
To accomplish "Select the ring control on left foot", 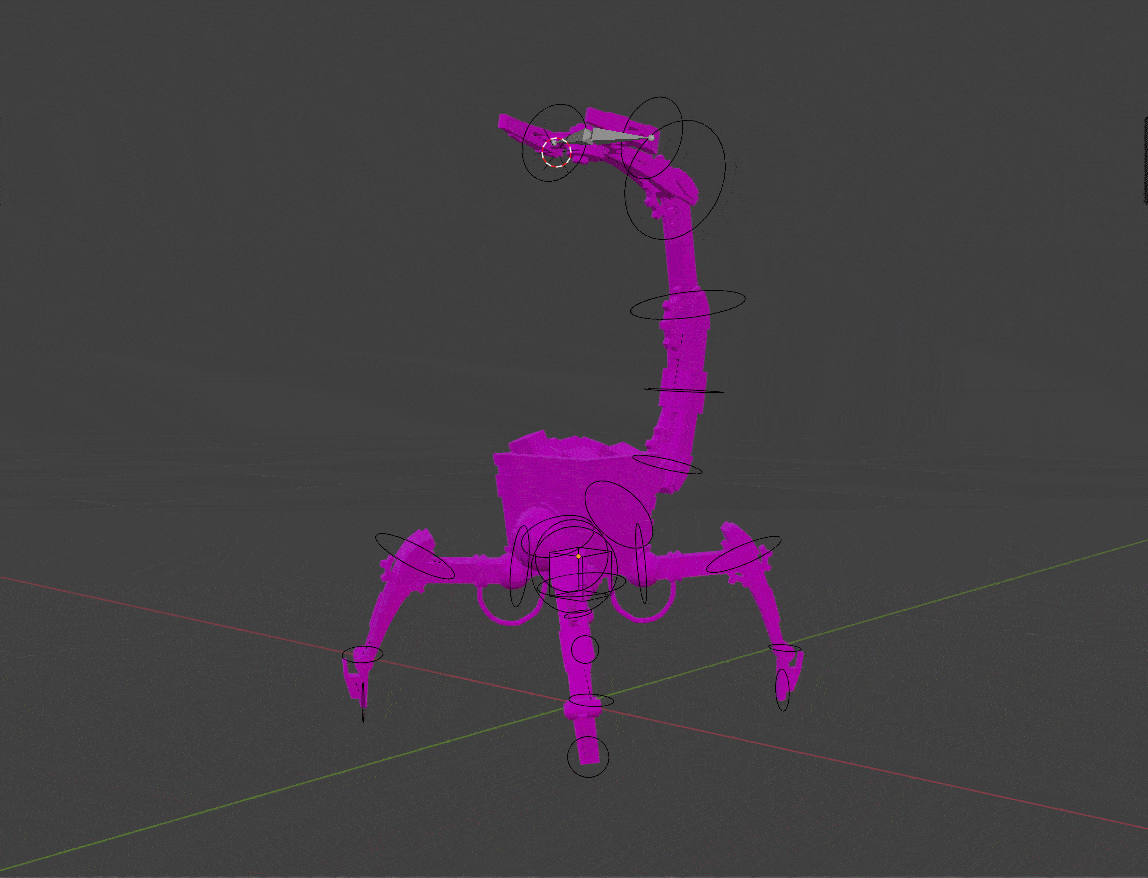I will coord(362,654).
